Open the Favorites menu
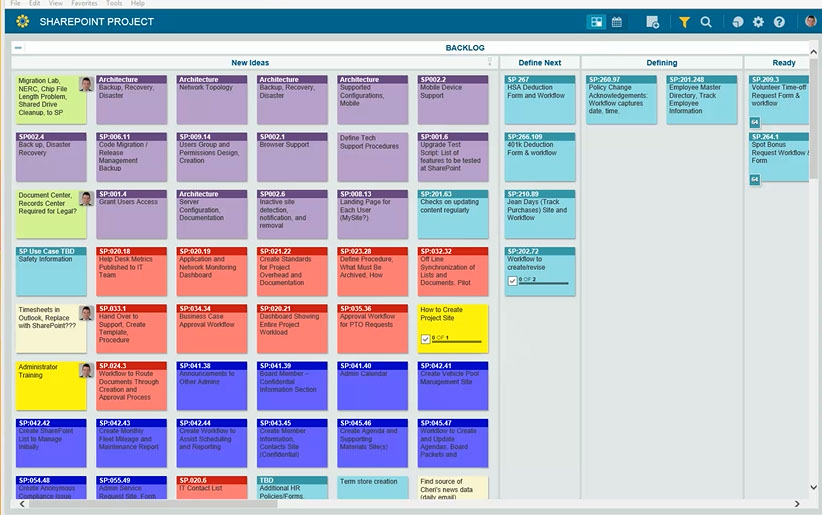822x515 pixels. 84,3
